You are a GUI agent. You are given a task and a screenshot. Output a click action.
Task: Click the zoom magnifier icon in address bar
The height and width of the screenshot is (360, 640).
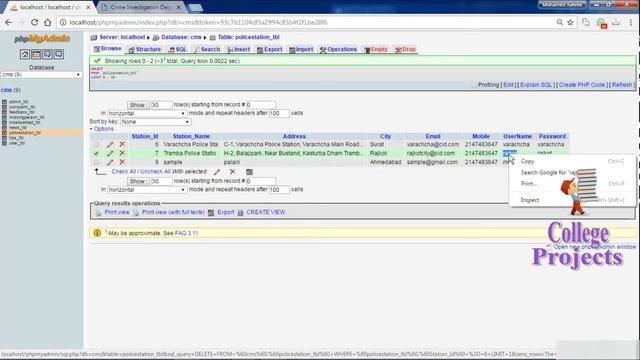click(x=560, y=22)
